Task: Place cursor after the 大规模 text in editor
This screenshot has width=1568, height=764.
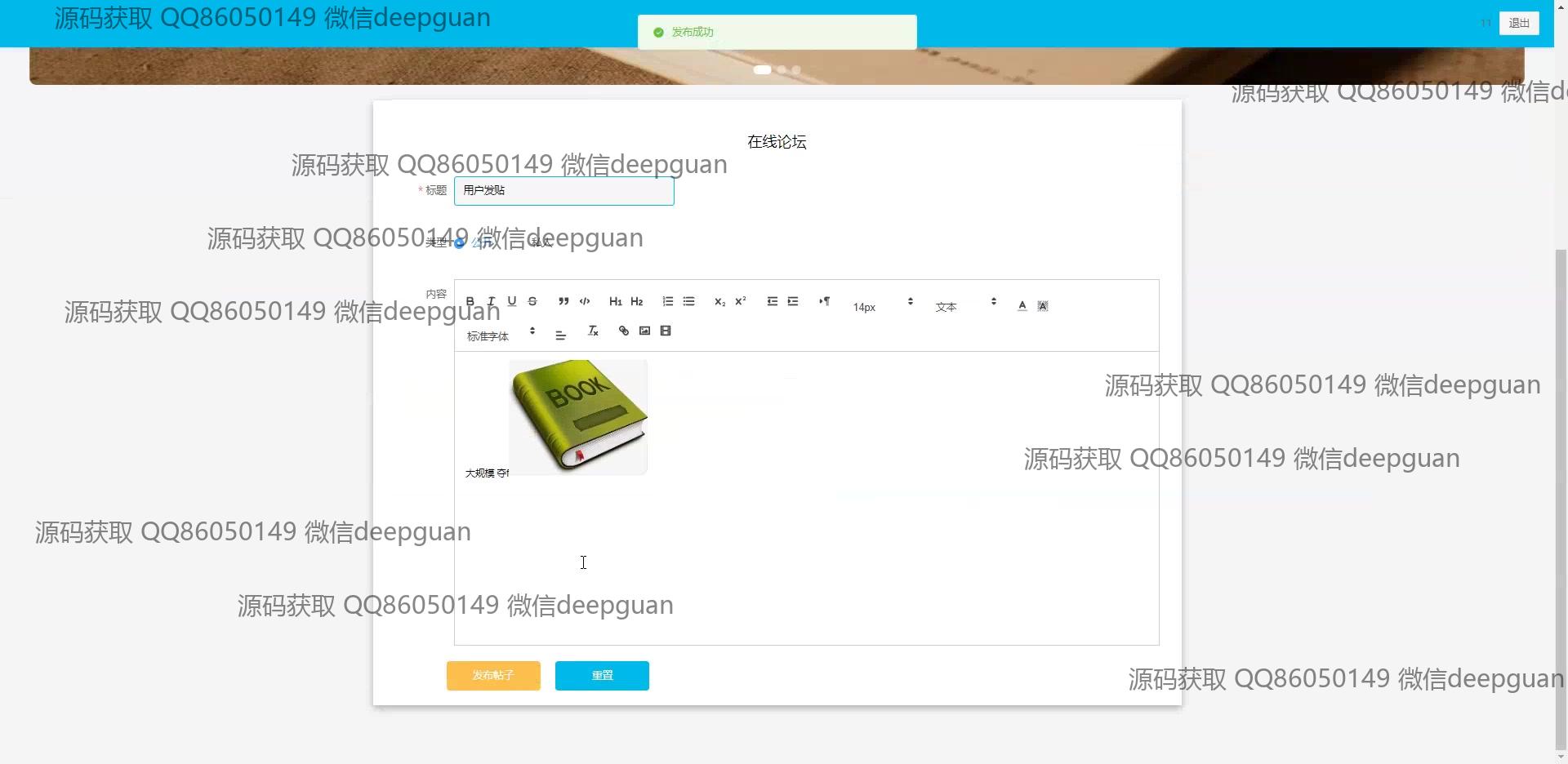Action: [495, 473]
